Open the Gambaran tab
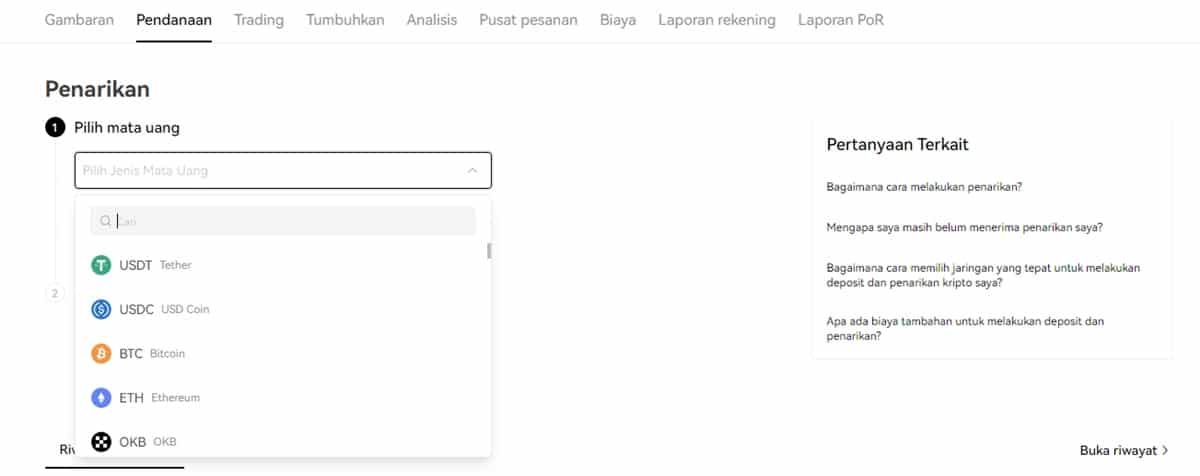Screen dimensions: 1200x476 [79, 20]
